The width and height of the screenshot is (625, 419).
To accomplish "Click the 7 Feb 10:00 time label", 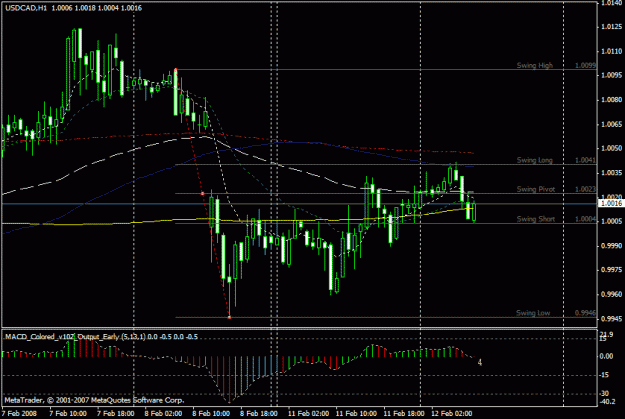I will click(x=68, y=413).
